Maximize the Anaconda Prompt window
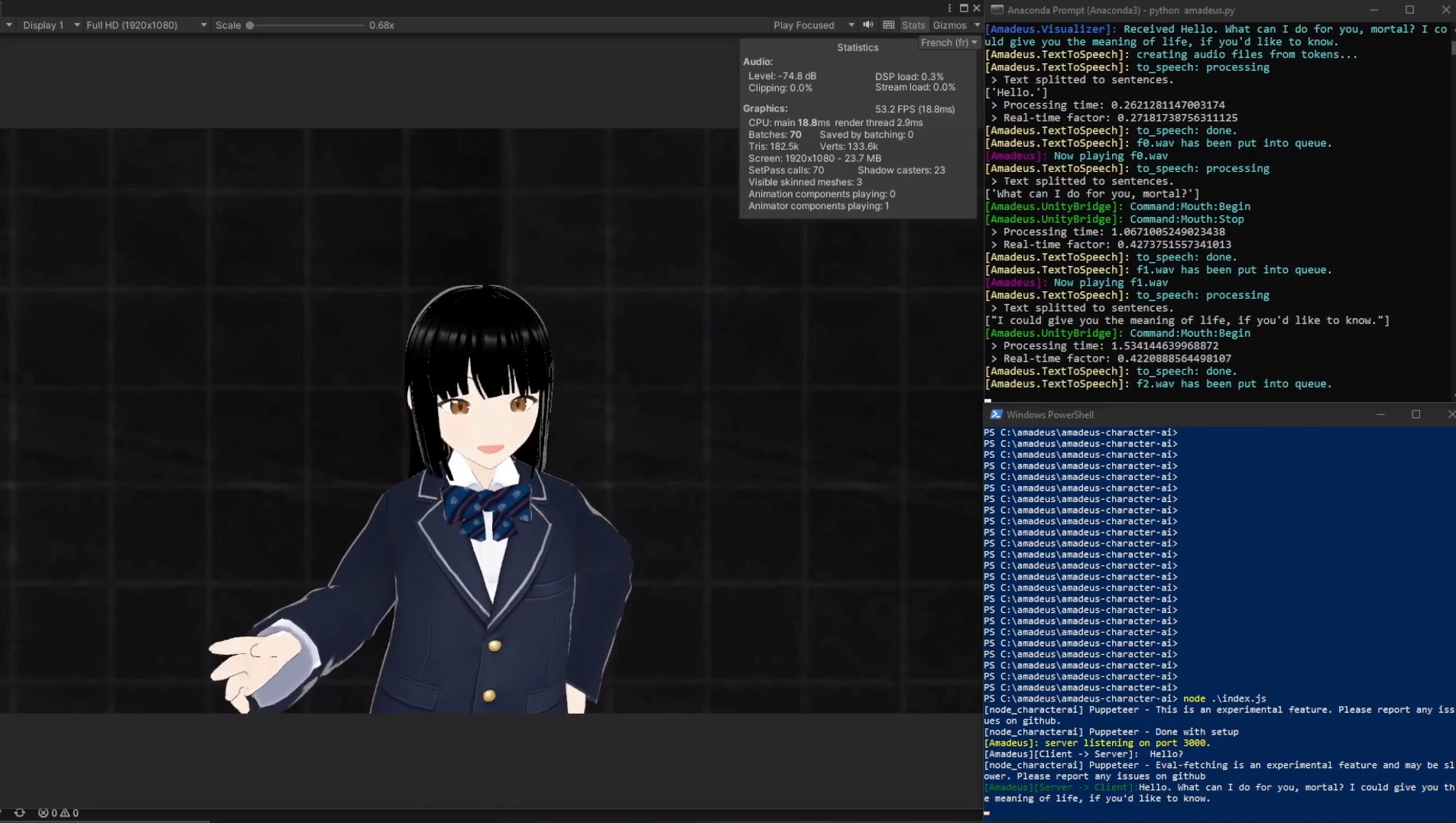This screenshot has width=1456, height=823. point(1409,10)
